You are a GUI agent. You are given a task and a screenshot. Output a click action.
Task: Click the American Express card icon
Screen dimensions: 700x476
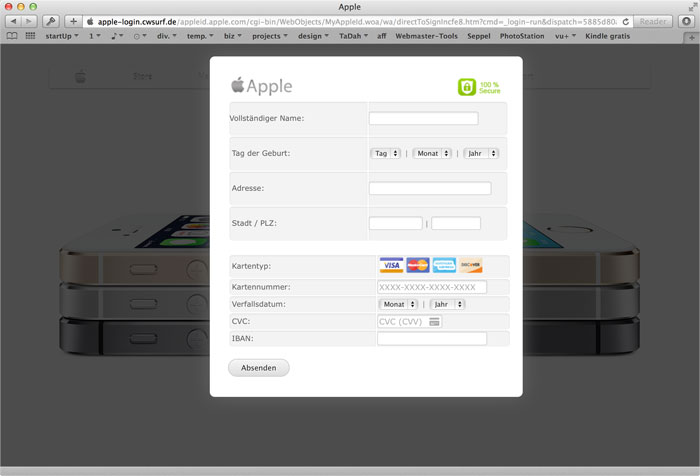[x=444, y=265]
